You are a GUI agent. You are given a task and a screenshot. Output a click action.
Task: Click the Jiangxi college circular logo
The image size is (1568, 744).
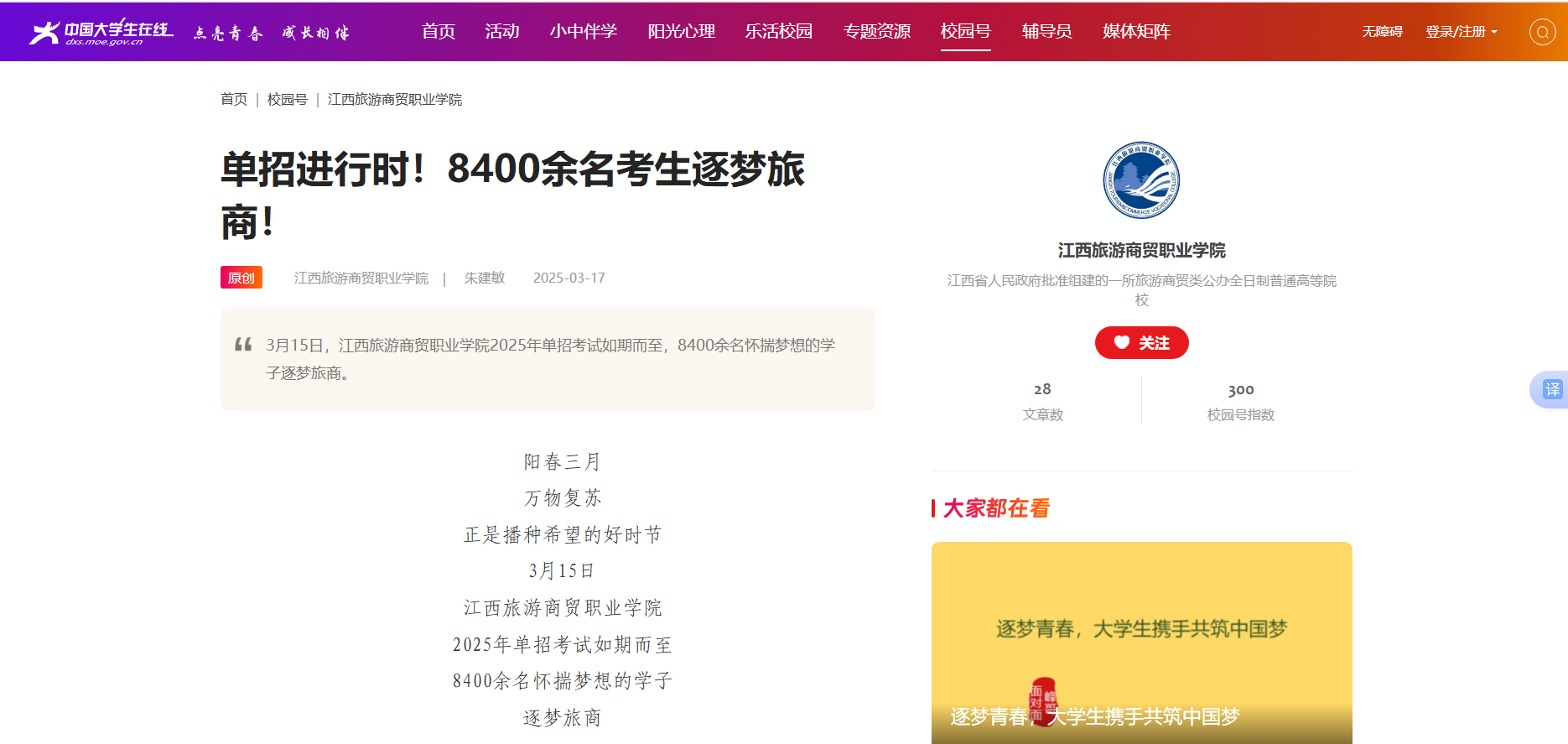coord(1141,180)
